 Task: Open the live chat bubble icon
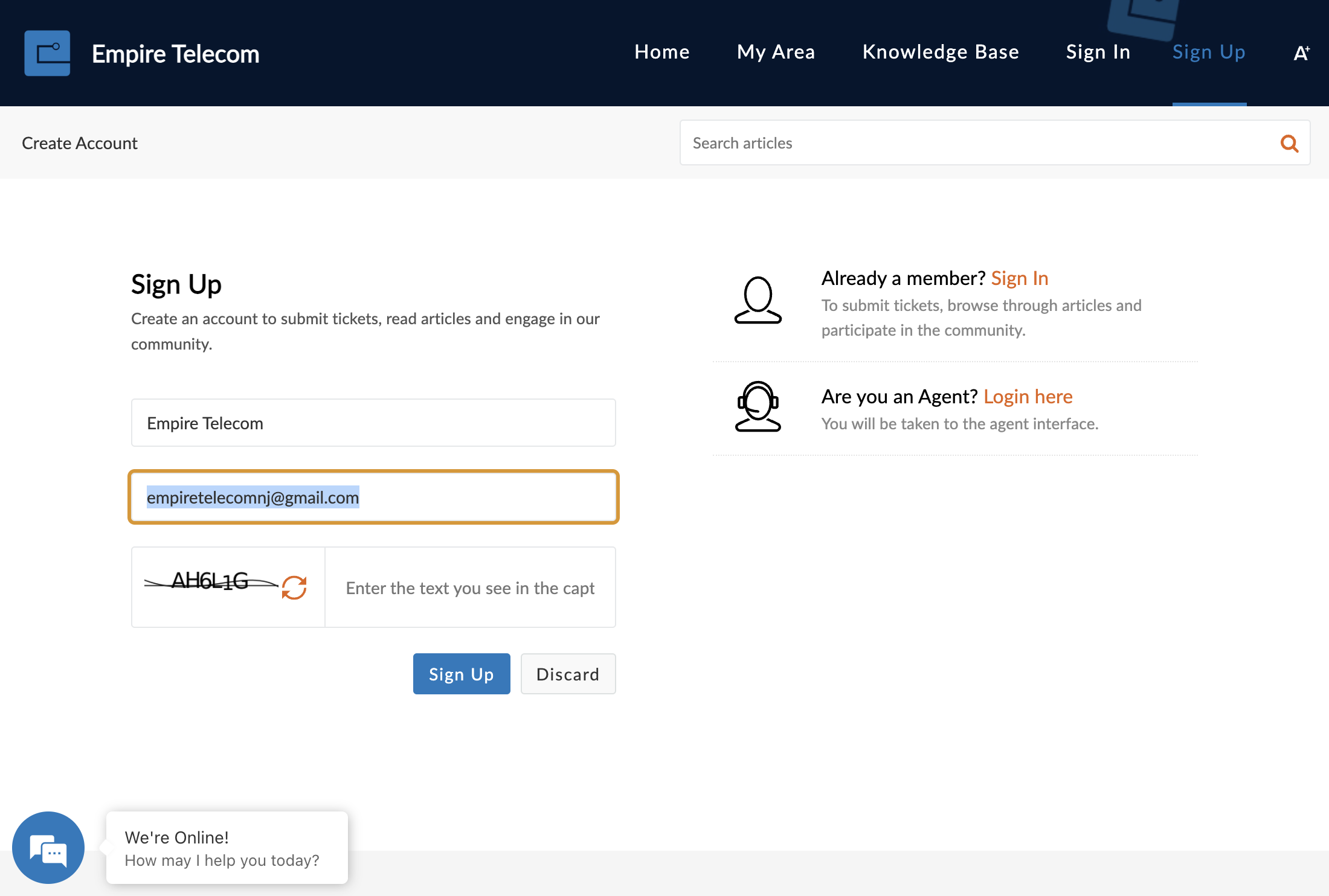48,847
